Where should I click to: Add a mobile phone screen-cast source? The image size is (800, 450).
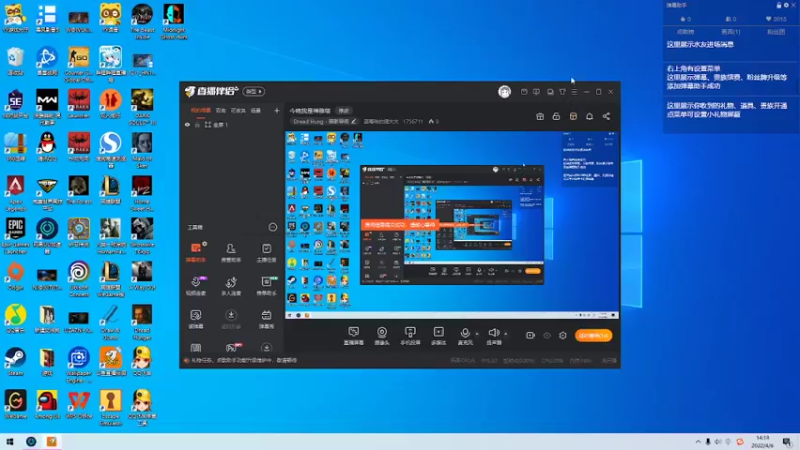[x=410, y=336]
